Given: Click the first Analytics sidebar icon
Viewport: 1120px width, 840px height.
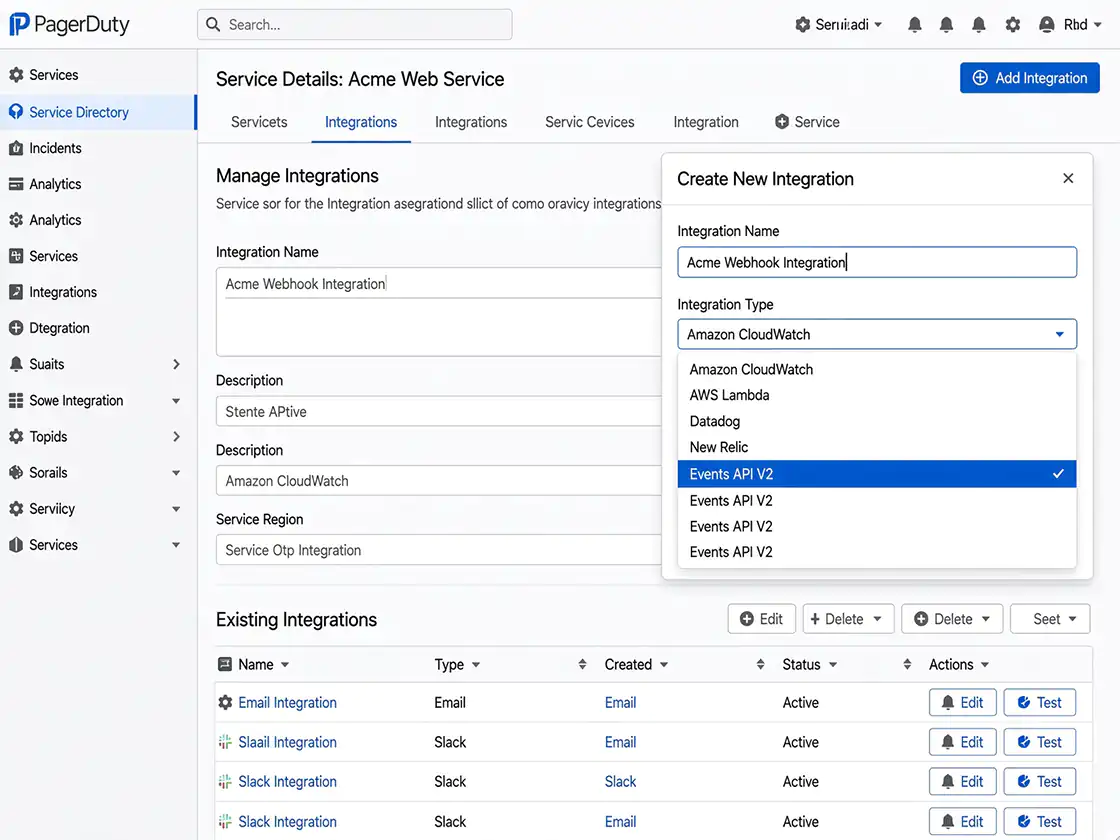Looking at the screenshot, I should click(x=16, y=184).
